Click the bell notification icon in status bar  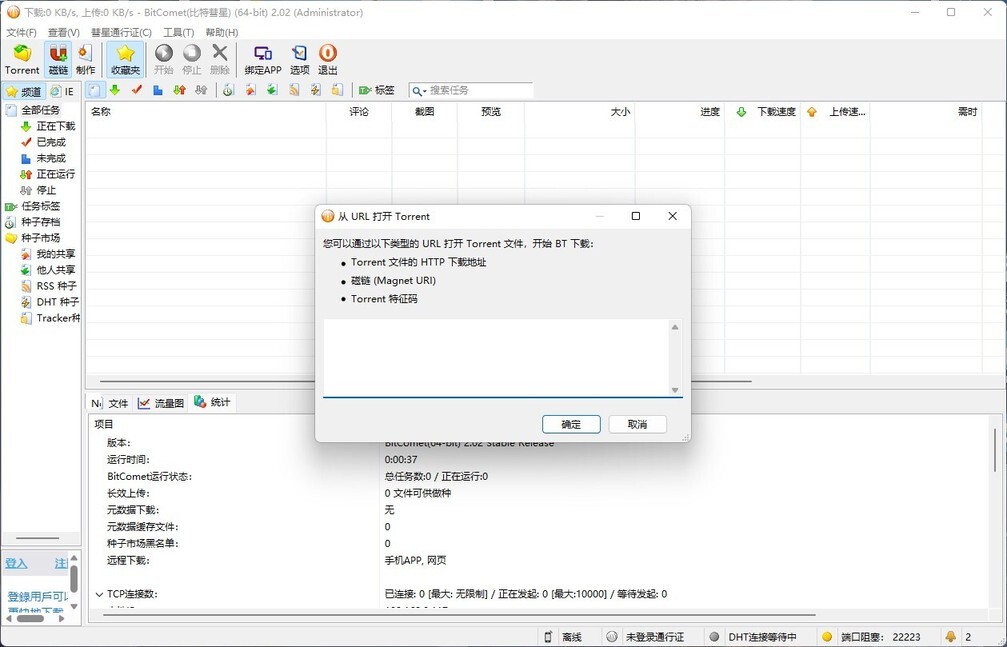(x=950, y=637)
